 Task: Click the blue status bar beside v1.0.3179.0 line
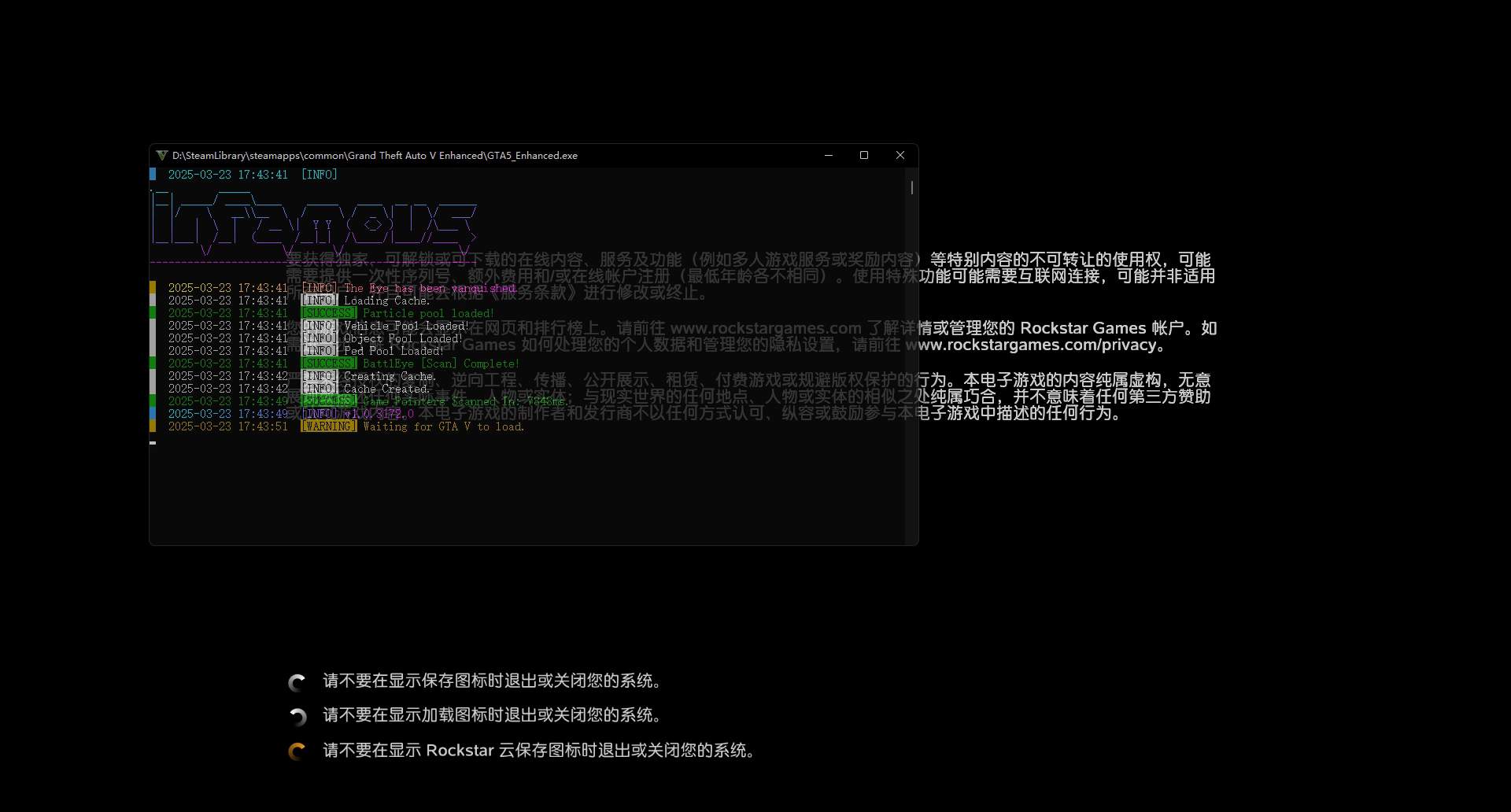pyautogui.click(x=153, y=413)
